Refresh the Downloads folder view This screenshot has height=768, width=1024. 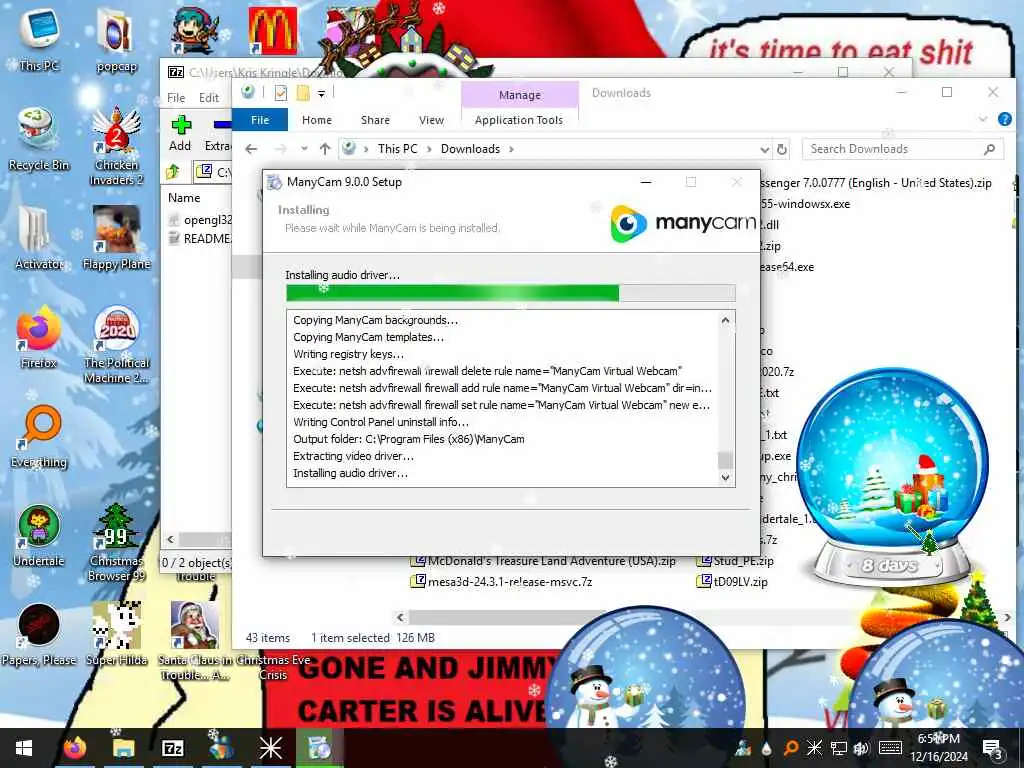pos(782,150)
